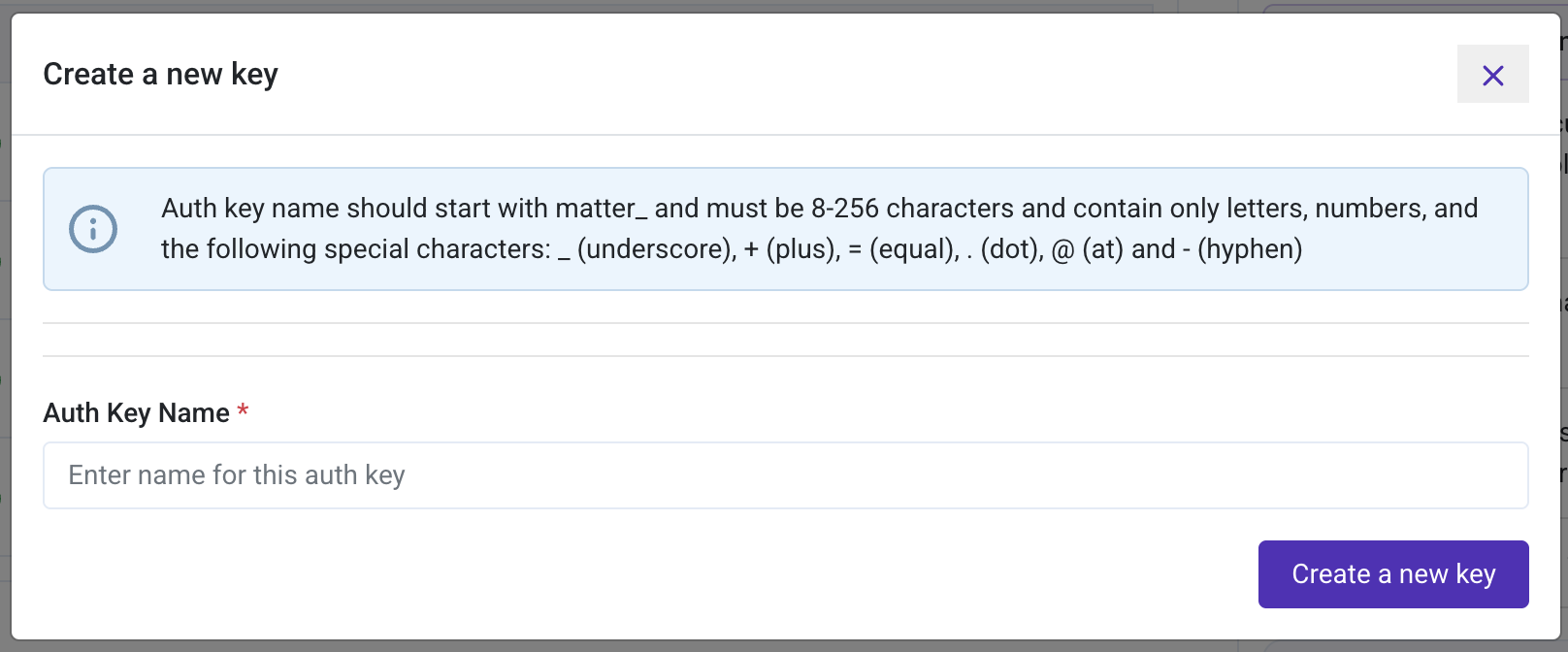Click "(hyphen)" at the end of banner text
Image resolution: width=1568 pixels, height=652 pixels.
tap(1250, 249)
